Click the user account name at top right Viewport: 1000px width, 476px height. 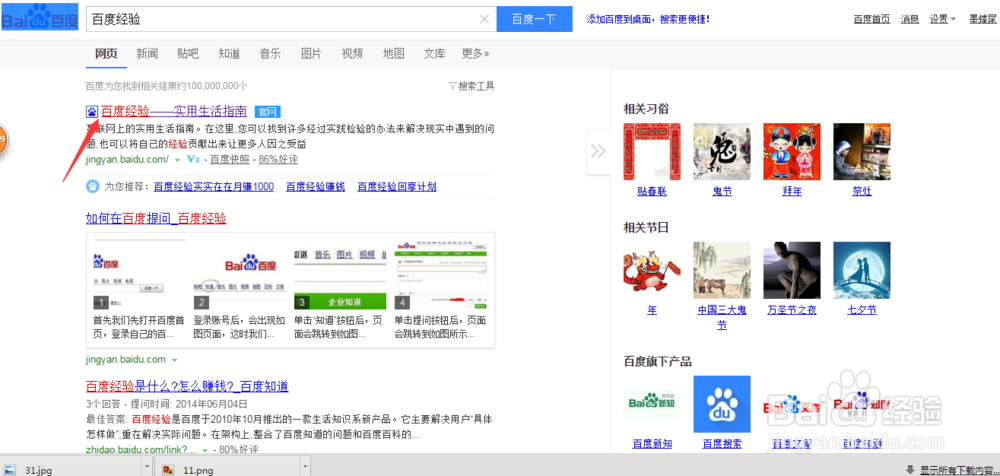coord(983,19)
